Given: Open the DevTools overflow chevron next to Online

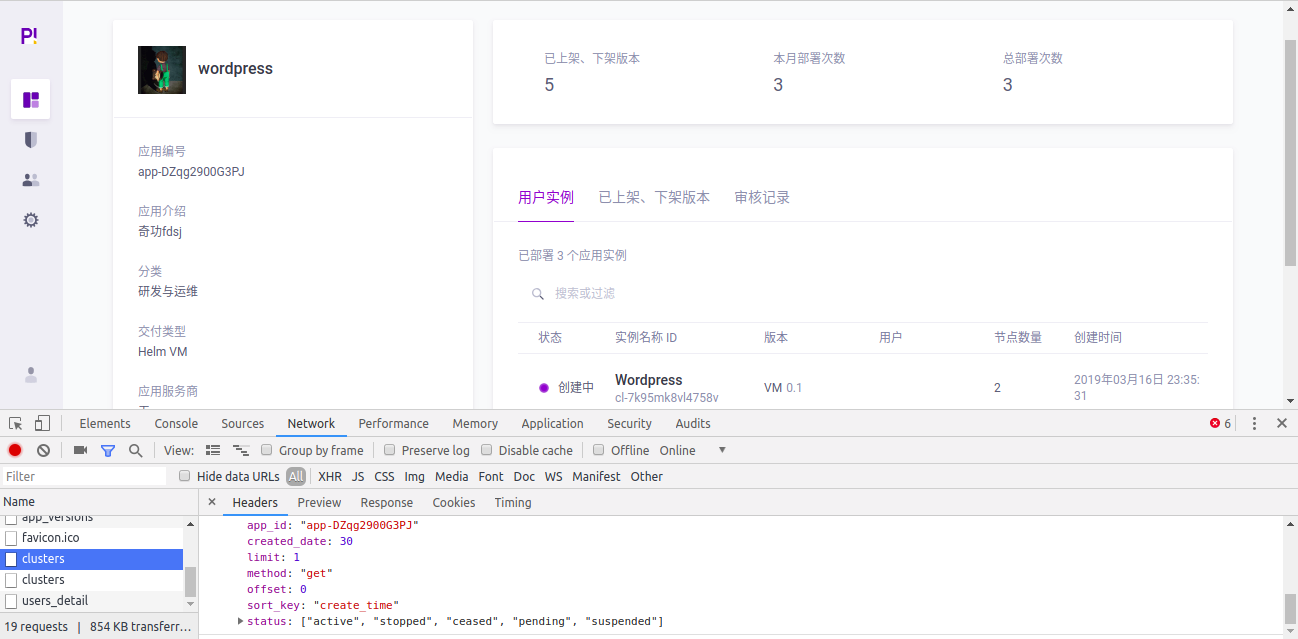Looking at the screenshot, I should (722, 450).
